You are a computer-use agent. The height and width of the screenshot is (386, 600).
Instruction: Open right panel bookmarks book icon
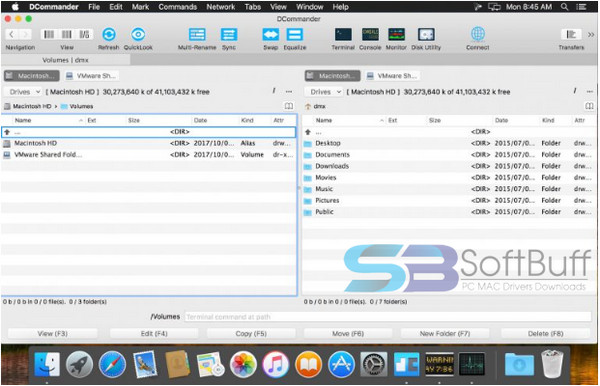coord(590,106)
